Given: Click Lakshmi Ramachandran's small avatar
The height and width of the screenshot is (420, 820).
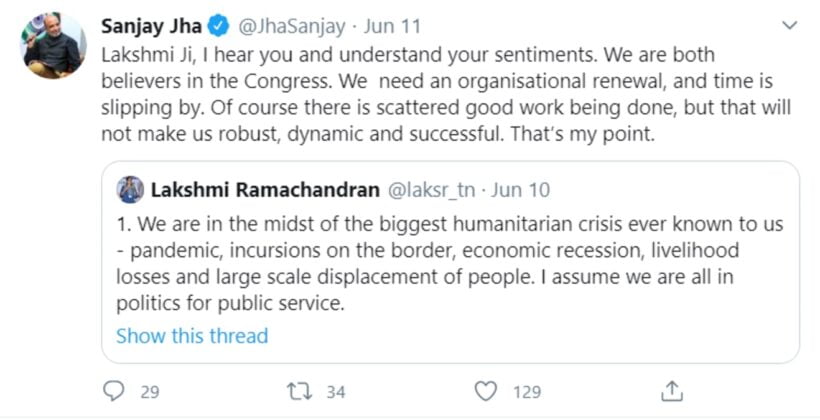Looking at the screenshot, I should pyautogui.click(x=131, y=190).
